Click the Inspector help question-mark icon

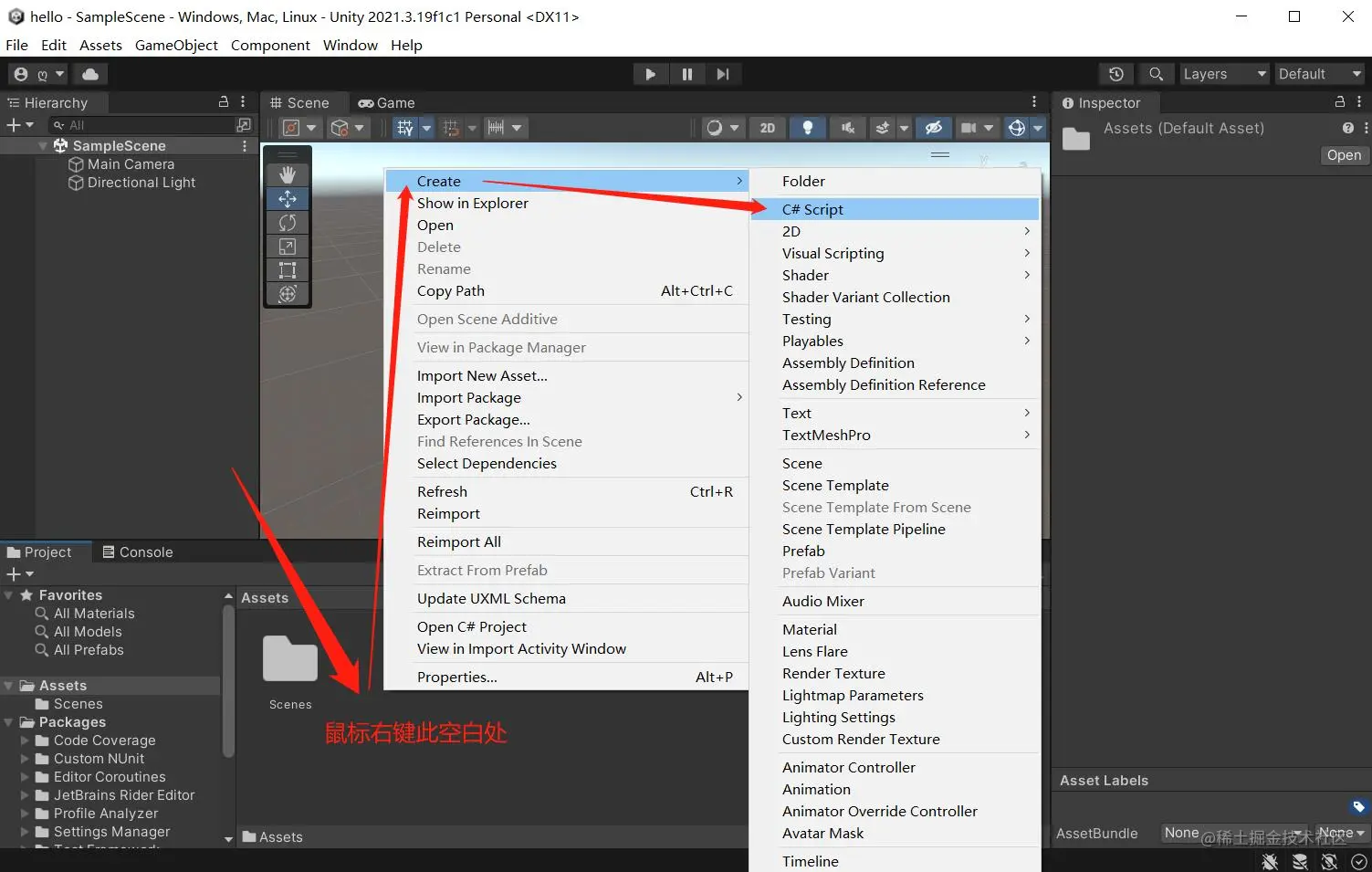pos(1347,128)
